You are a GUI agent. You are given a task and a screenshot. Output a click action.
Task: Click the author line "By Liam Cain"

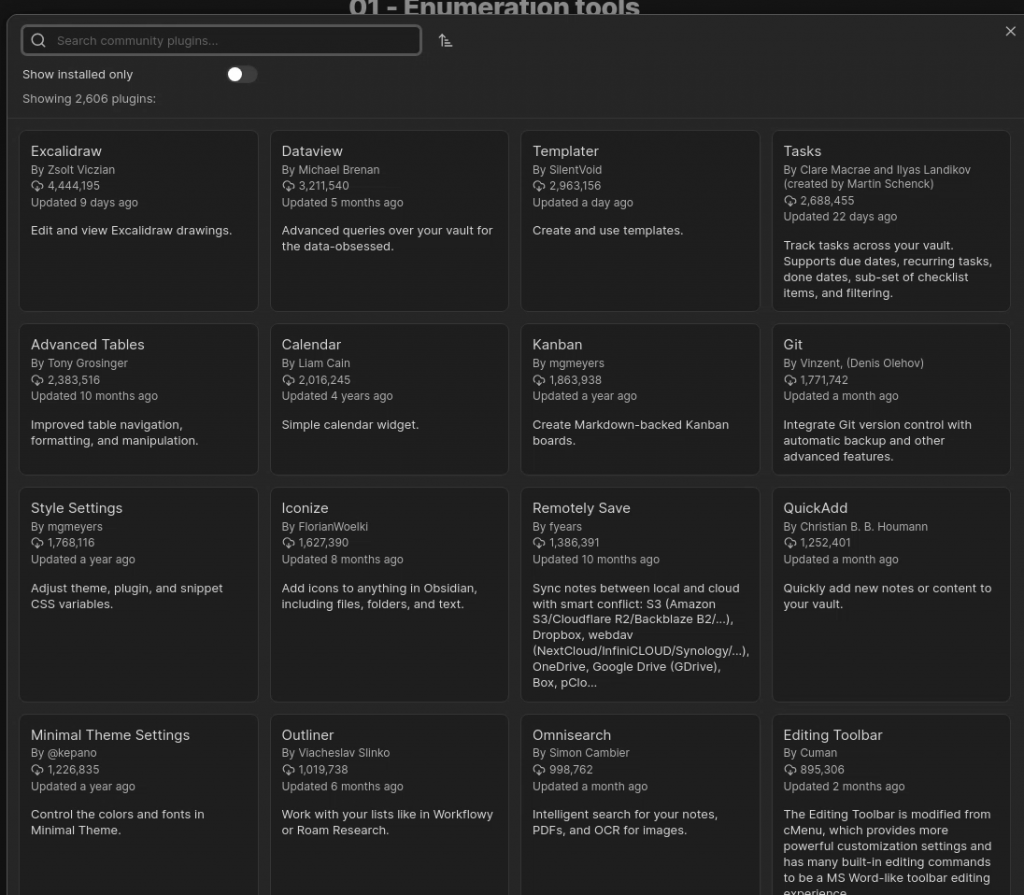click(x=315, y=363)
